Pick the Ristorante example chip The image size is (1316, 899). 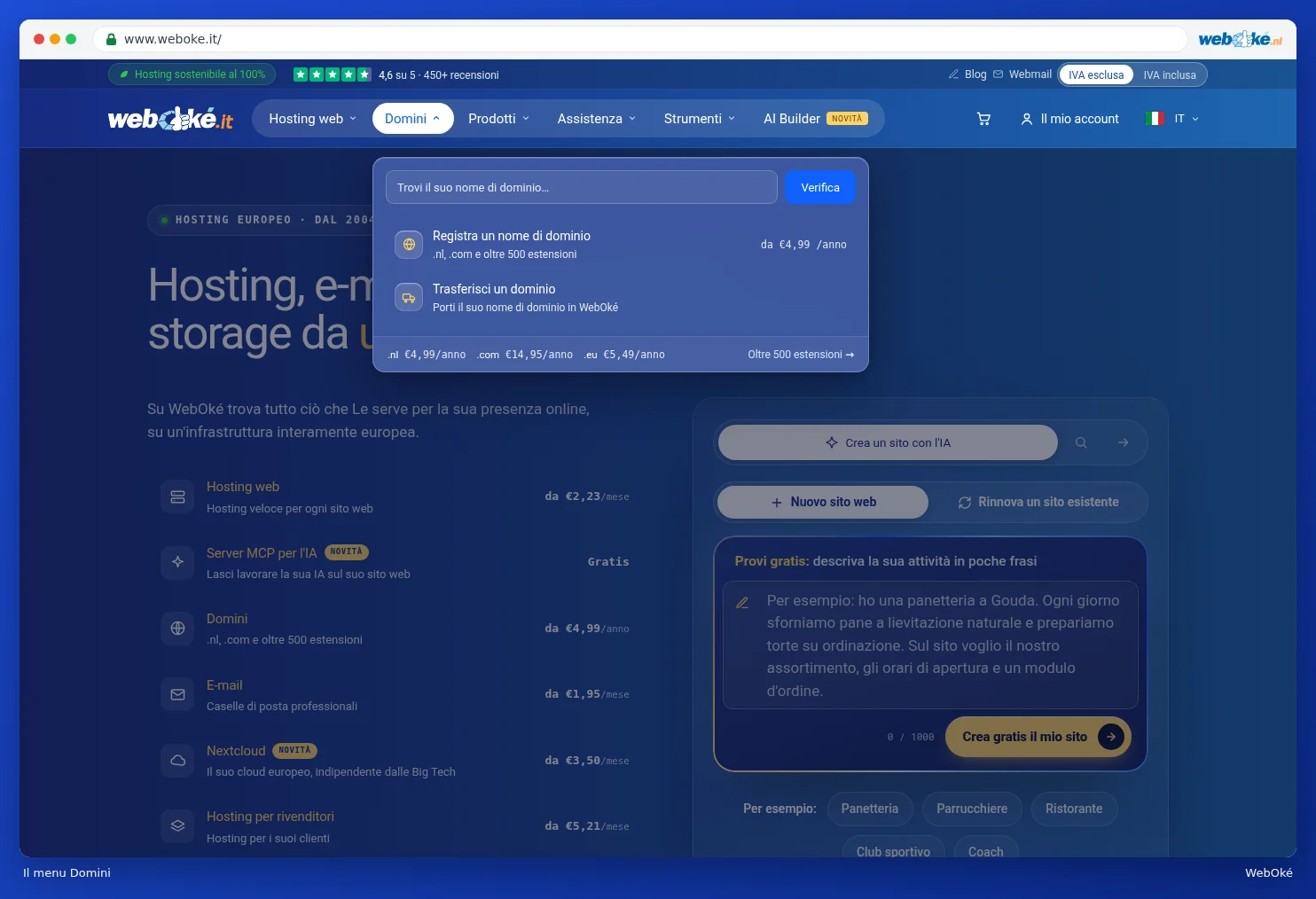point(1074,809)
